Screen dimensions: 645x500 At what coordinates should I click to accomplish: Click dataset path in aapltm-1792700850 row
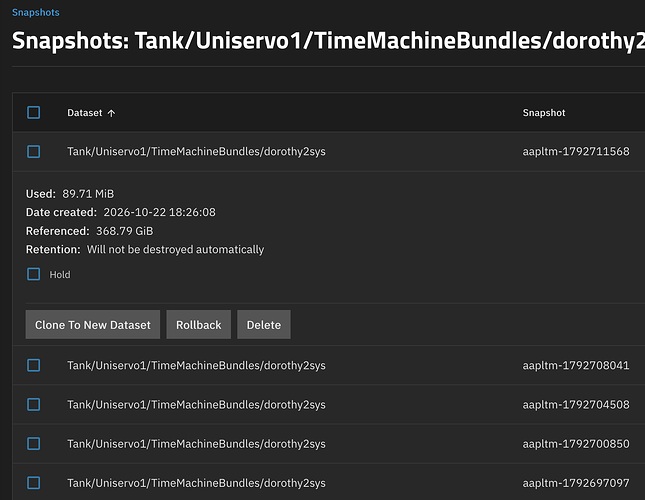196,444
